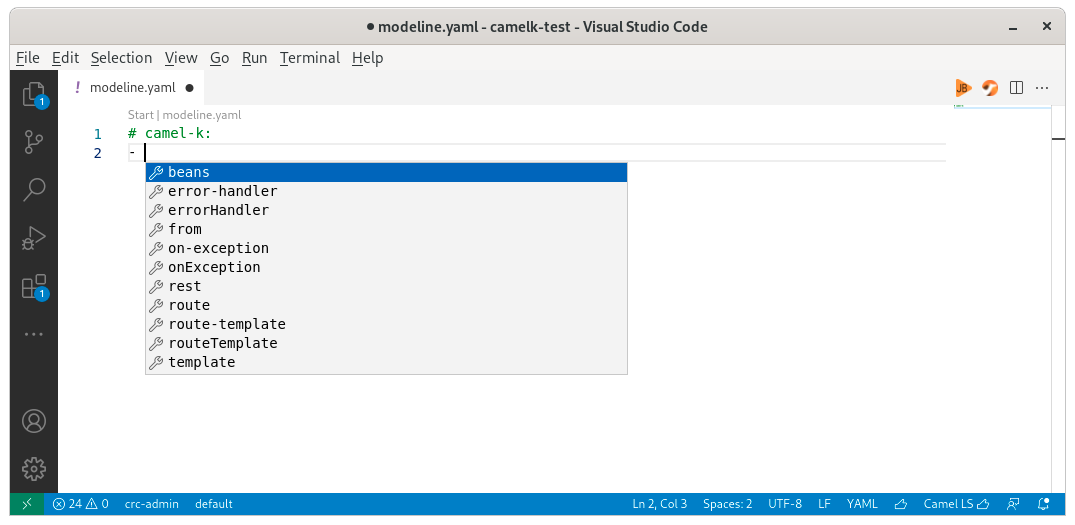Change language mode from YAML in status bar
The width and height of the screenshot is (1075, 525).
click(x=862, y=504)
